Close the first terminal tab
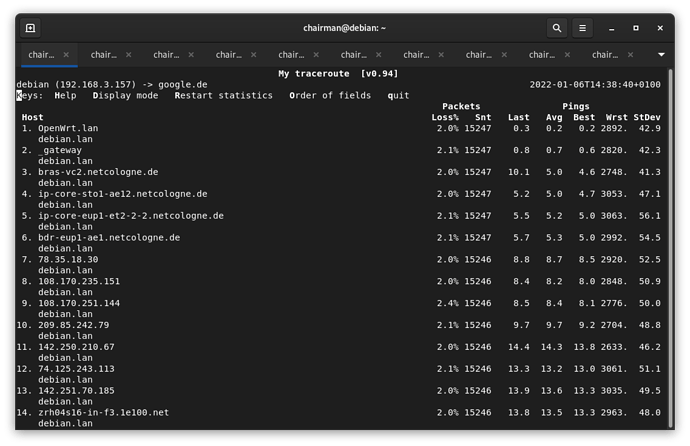Image resolution: width=690 pixels, height=446 pixels. click(x=66, y=55)
